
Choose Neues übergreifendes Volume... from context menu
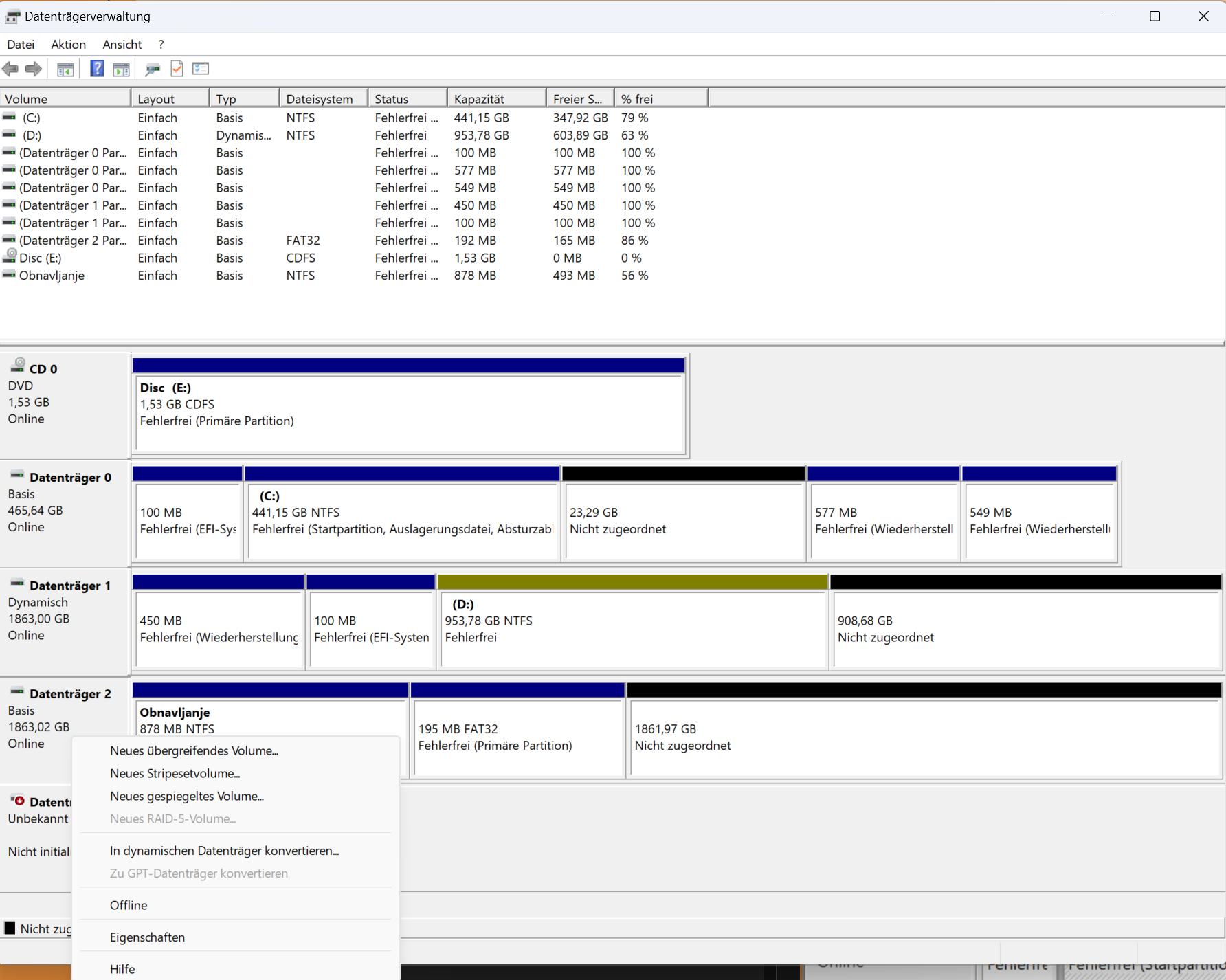(236, 750)
